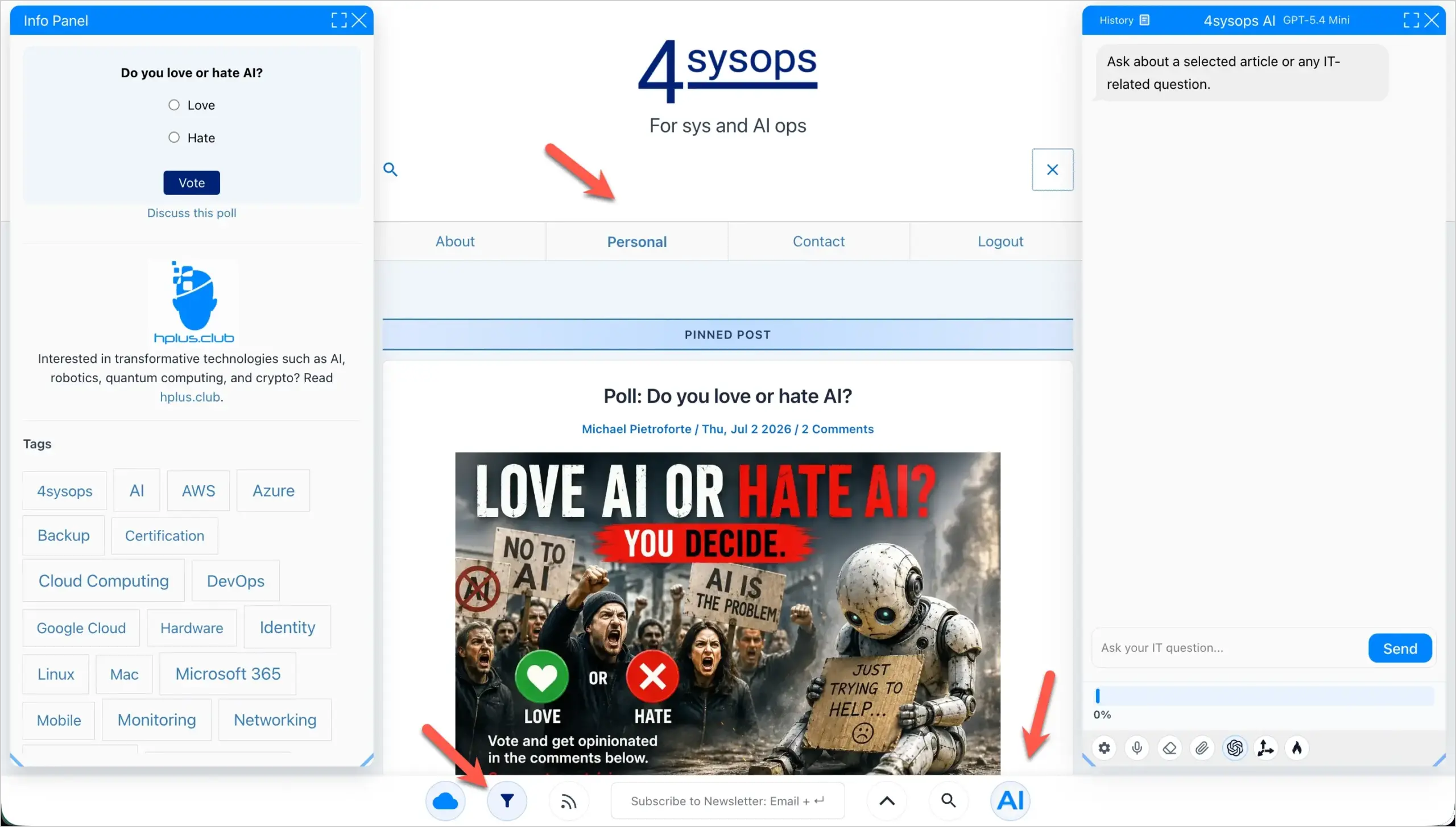Image resolution: width=1456 pixels, height=827 pixels.
Task: Click magnifier search in bottom bar
Action: pyautogui.click(x=948, y=801)
